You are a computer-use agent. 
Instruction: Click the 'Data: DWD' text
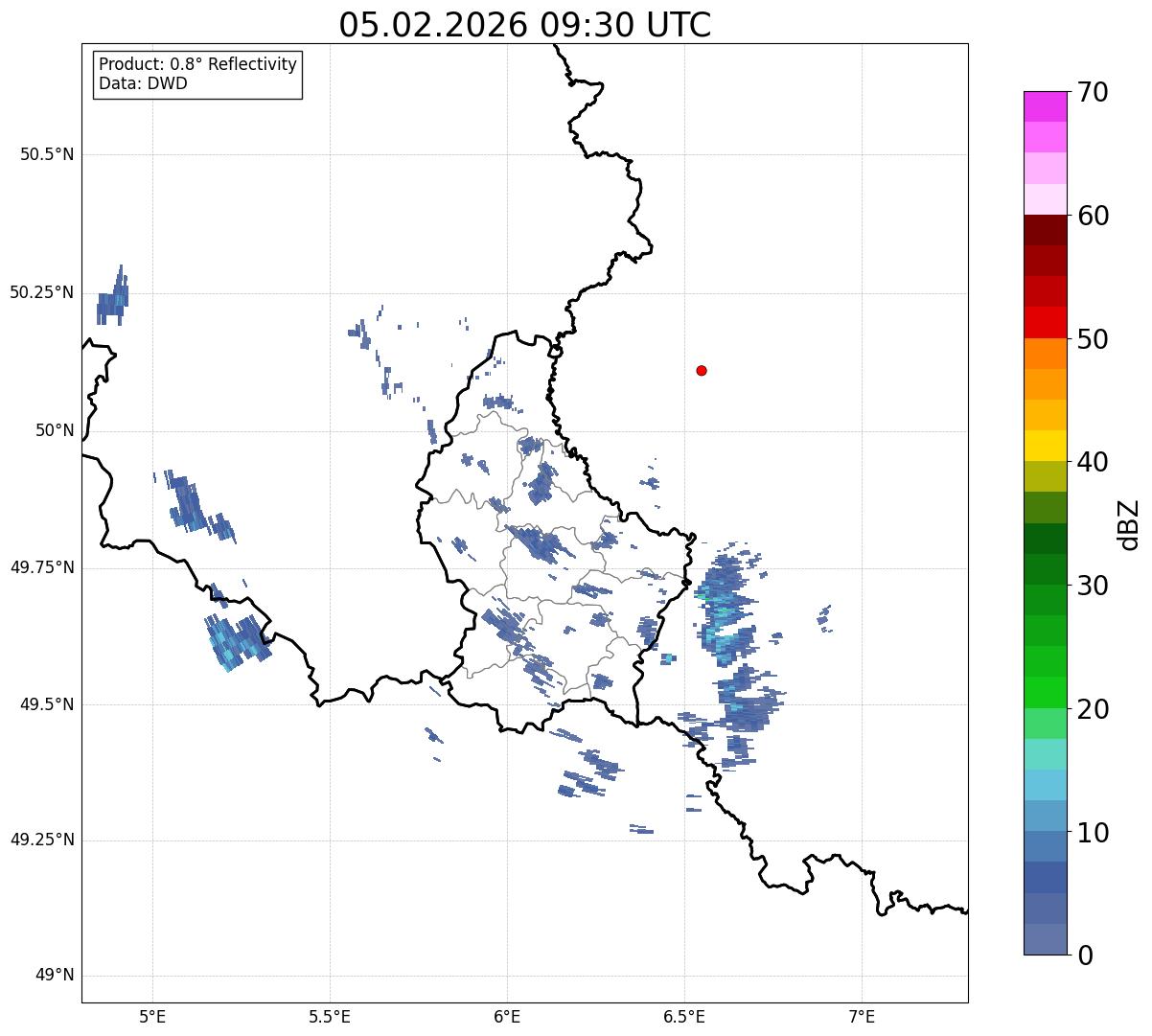tap(143, 83)
